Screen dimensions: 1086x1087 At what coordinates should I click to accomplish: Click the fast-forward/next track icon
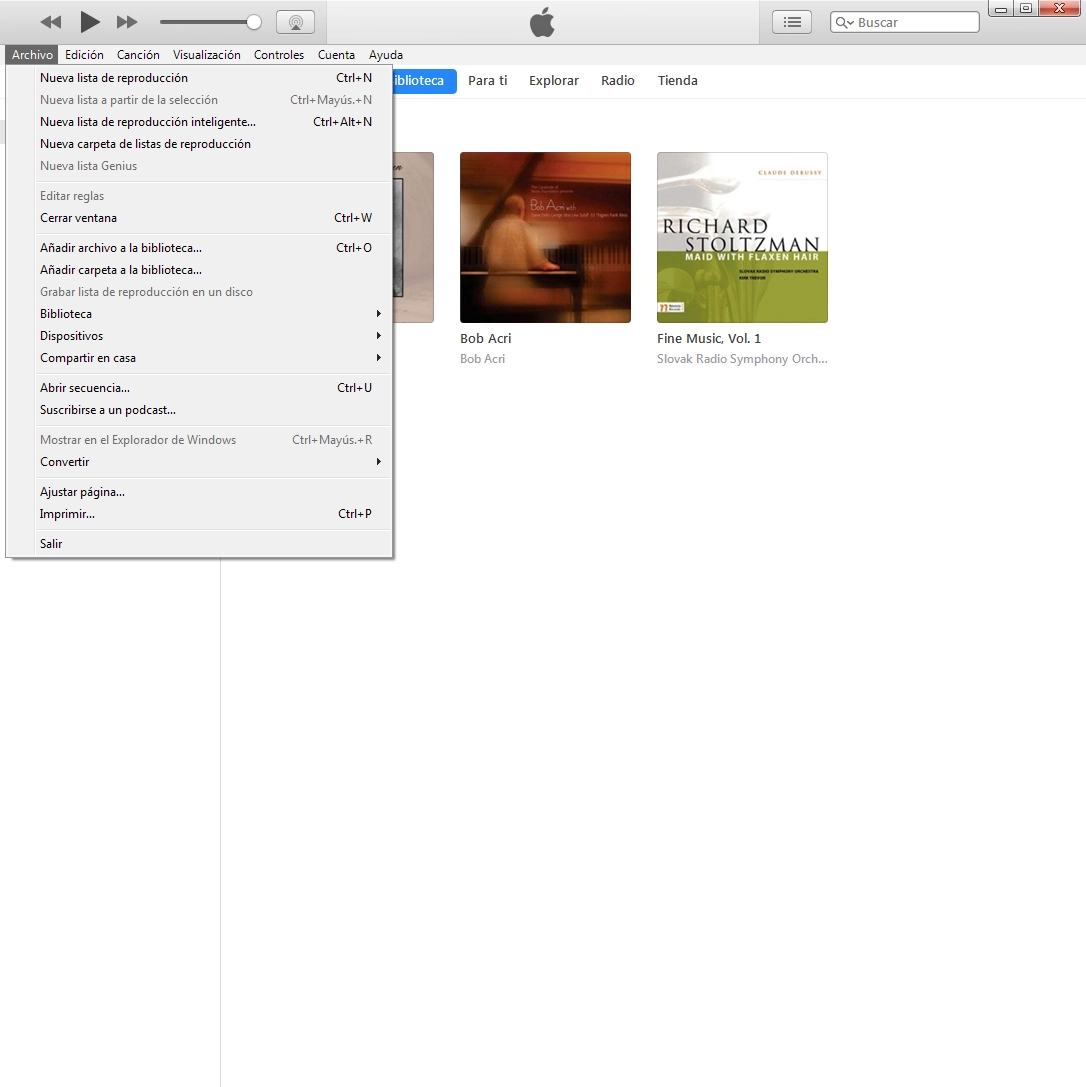[124, 21]
